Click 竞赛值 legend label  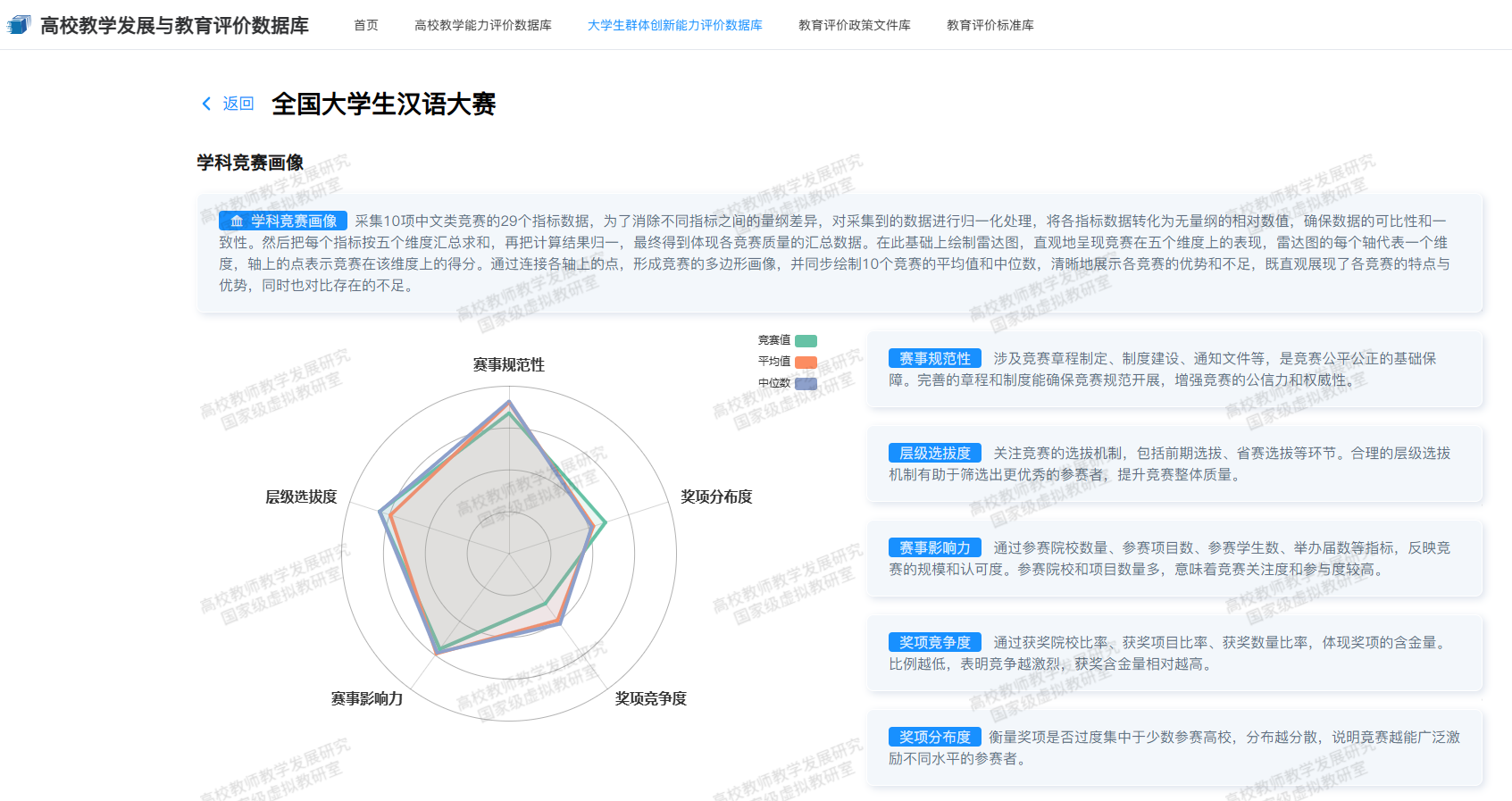[774, 340]
